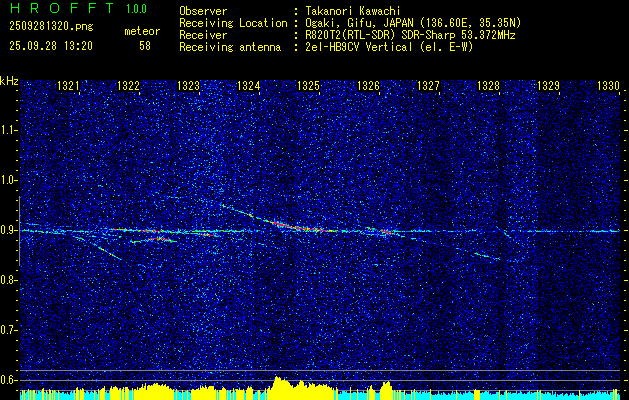629x400 pixels.
Task: Click the Ogaki, Gifu, JAPAN location text
Action: pyautogui.click(x=413, y=23)
